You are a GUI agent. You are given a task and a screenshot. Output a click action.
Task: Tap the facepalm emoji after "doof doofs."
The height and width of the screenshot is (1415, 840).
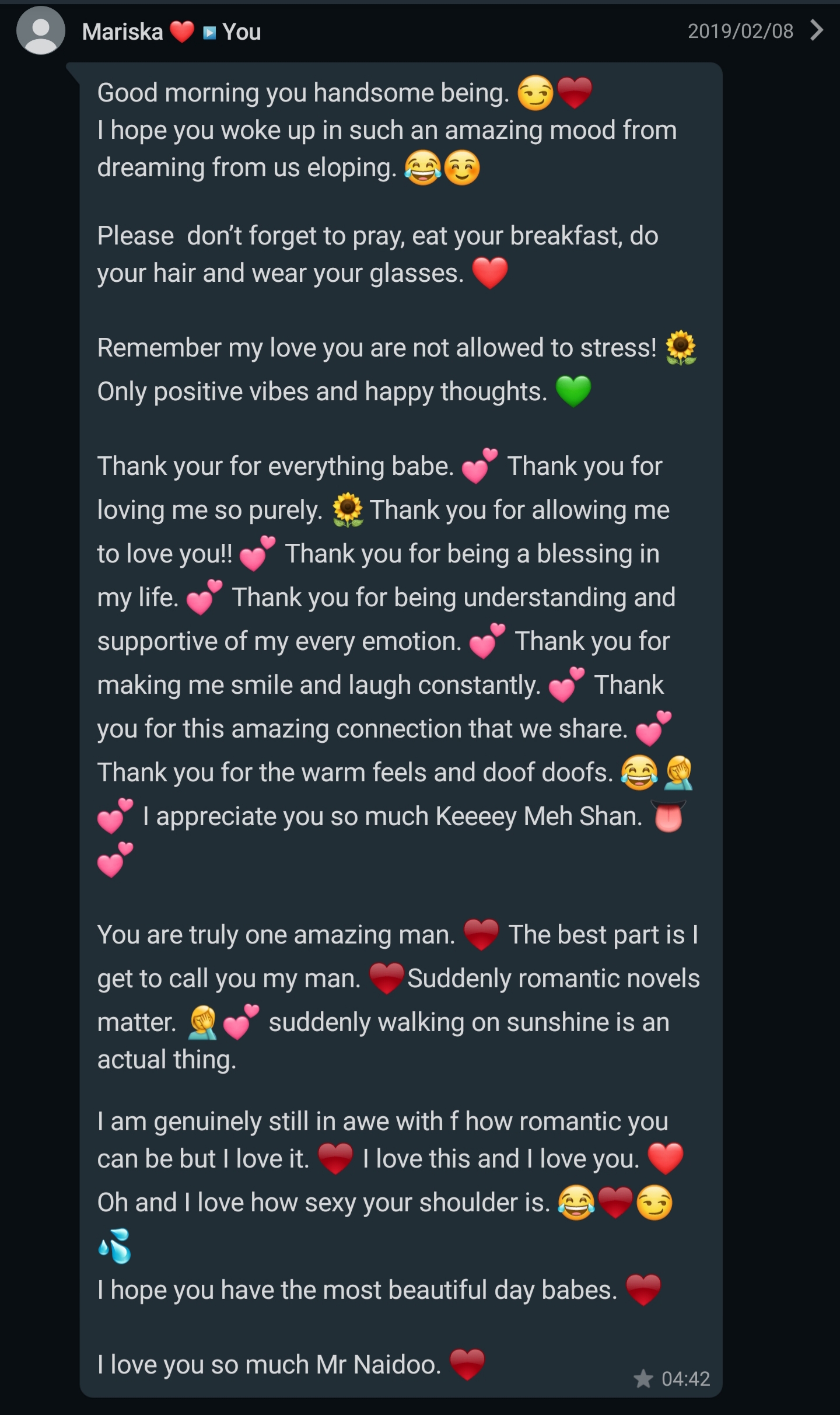pyautogui.click(x=679, y=773)
